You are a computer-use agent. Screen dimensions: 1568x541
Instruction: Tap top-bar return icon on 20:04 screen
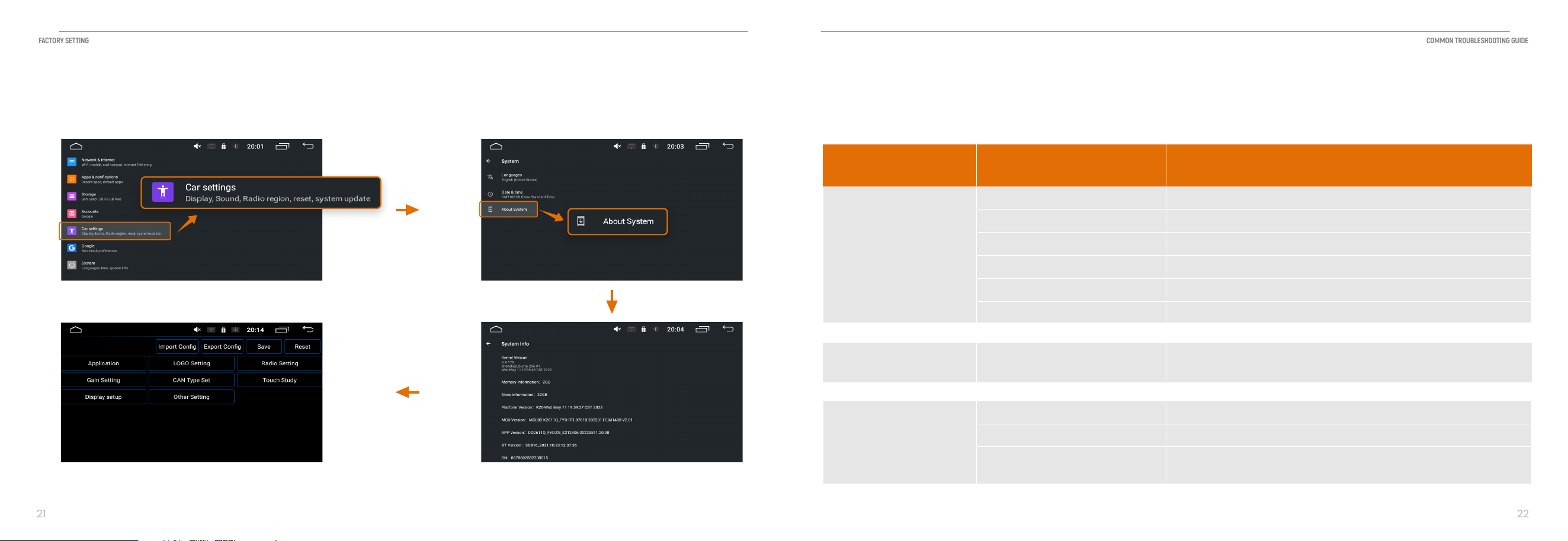pyautogui.click(x=728, y=329)
